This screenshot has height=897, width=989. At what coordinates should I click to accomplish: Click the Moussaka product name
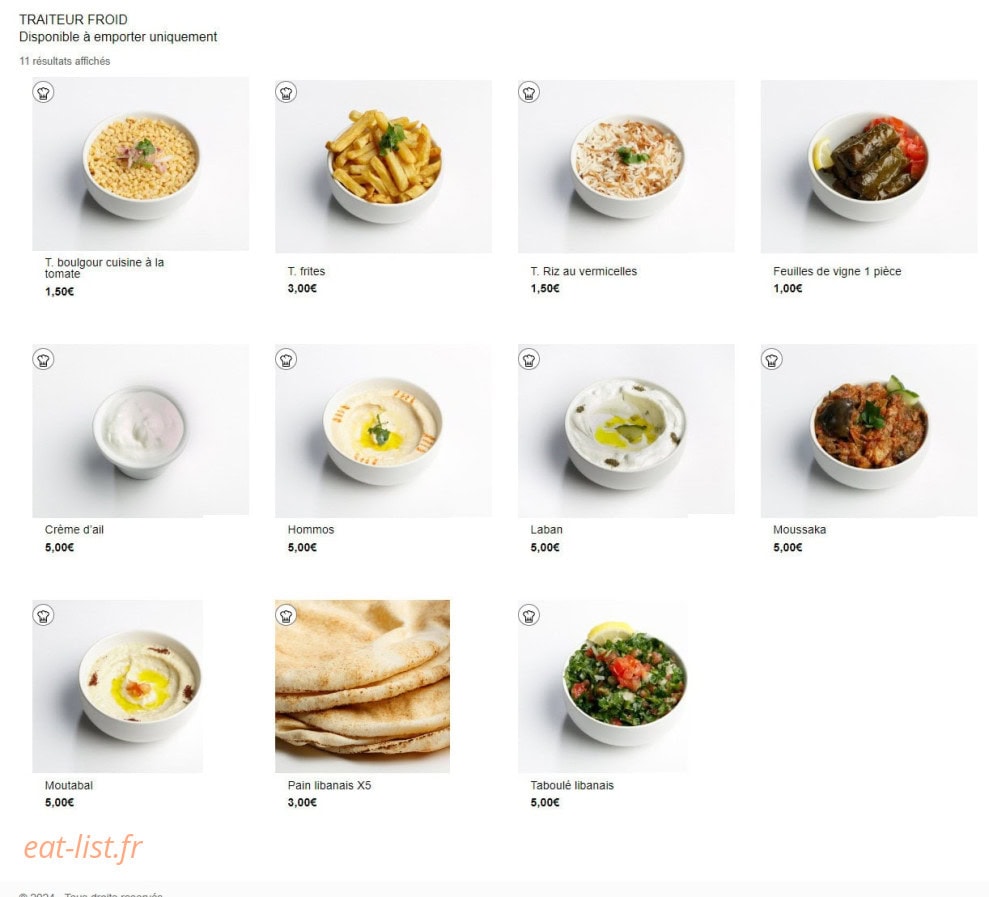[x=799, y=530]
